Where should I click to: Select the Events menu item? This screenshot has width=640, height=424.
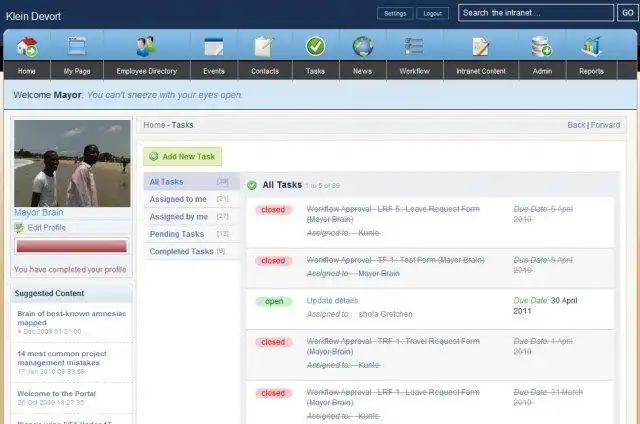[214, 71]
